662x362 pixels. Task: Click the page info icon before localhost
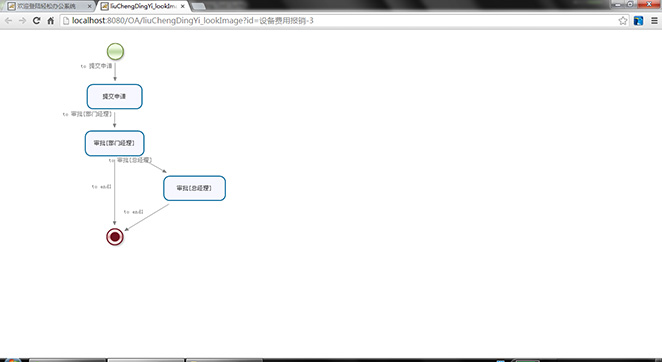point(66,21)
